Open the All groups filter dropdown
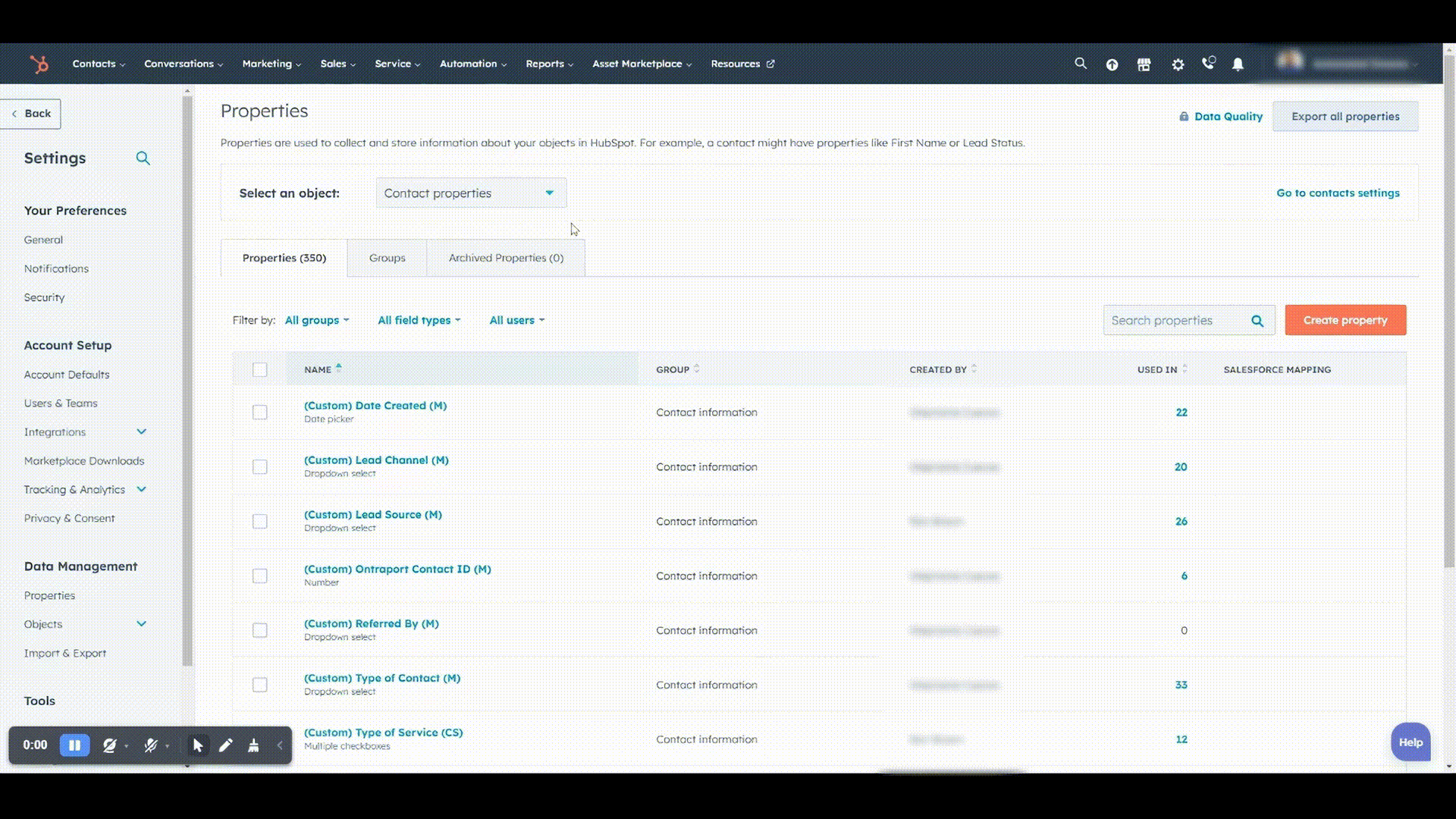 pyautogui.click(x=315, y=319)
